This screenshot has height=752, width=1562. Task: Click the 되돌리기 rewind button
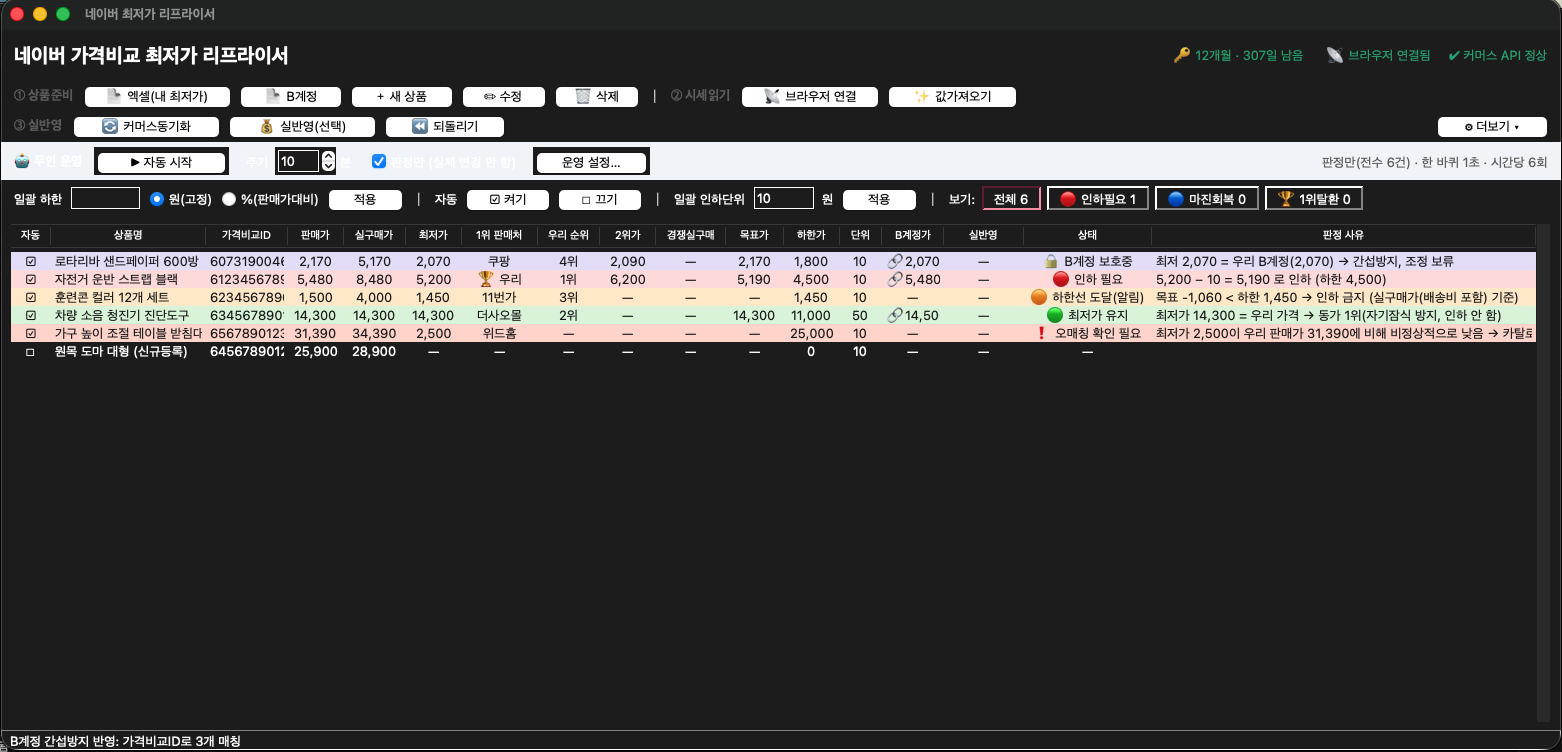pyautogui.click(x=445, y=127)
